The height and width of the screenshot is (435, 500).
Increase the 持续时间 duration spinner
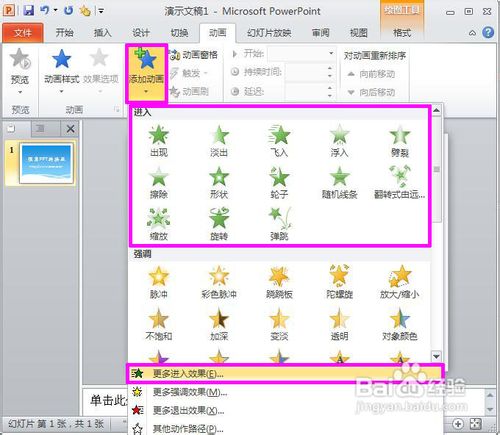pyautogui.click(x=330, y=68)
